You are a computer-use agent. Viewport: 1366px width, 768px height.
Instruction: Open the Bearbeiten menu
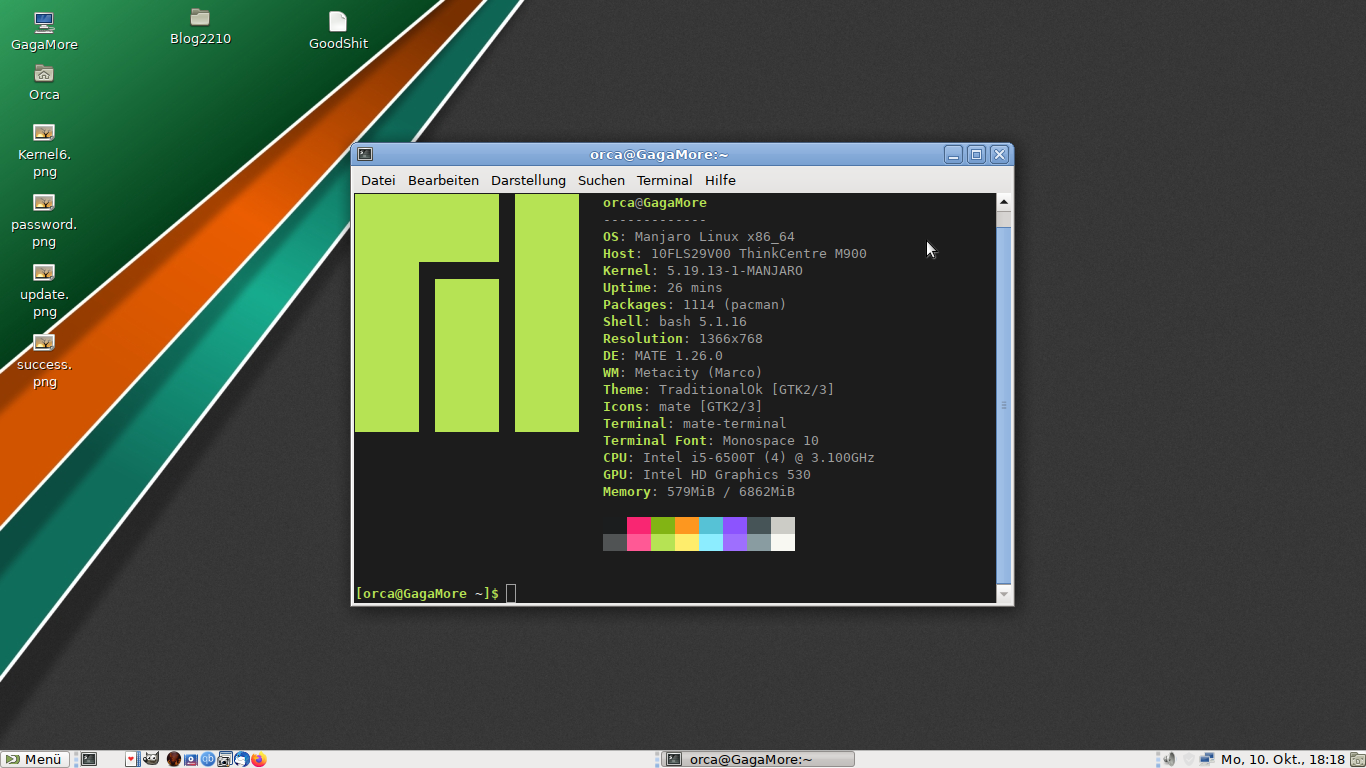pos(443,180)
